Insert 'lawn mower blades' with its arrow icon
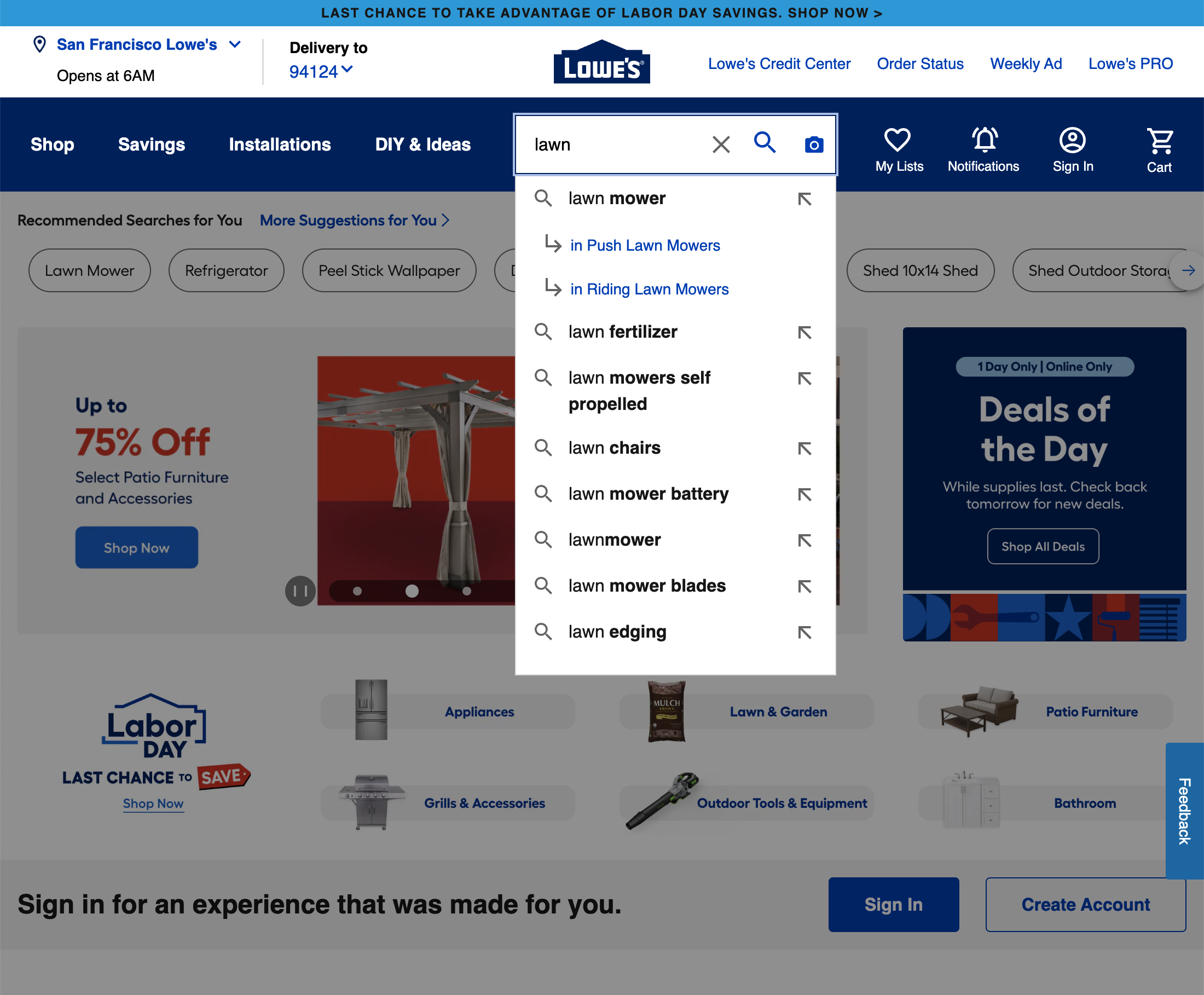 [806, 586]
